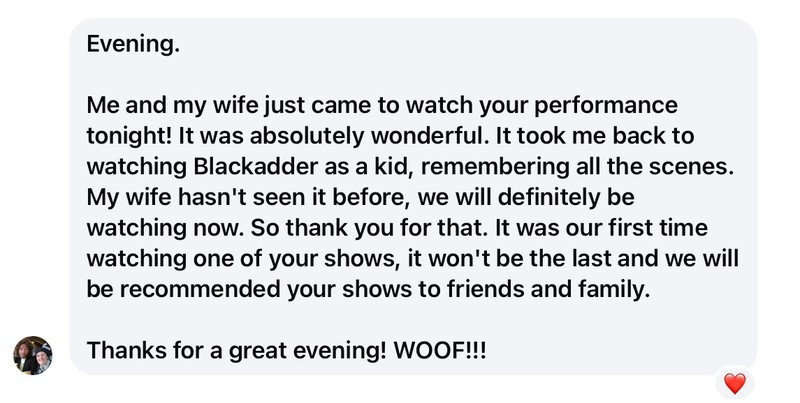Click the red heart reaction

735,383
